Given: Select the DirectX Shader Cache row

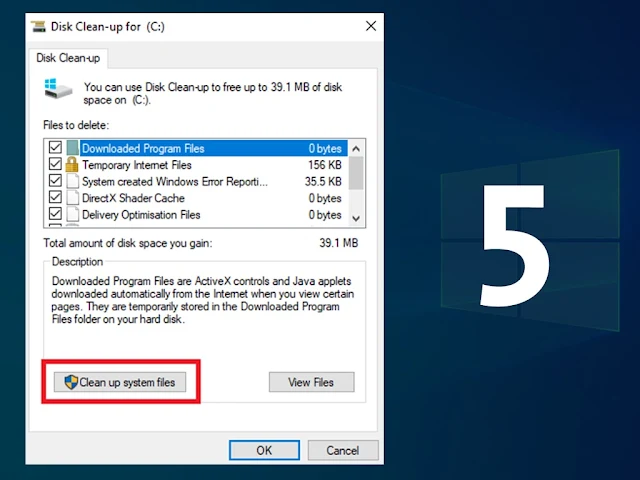Looking at the screenshot, I should 196,198.
